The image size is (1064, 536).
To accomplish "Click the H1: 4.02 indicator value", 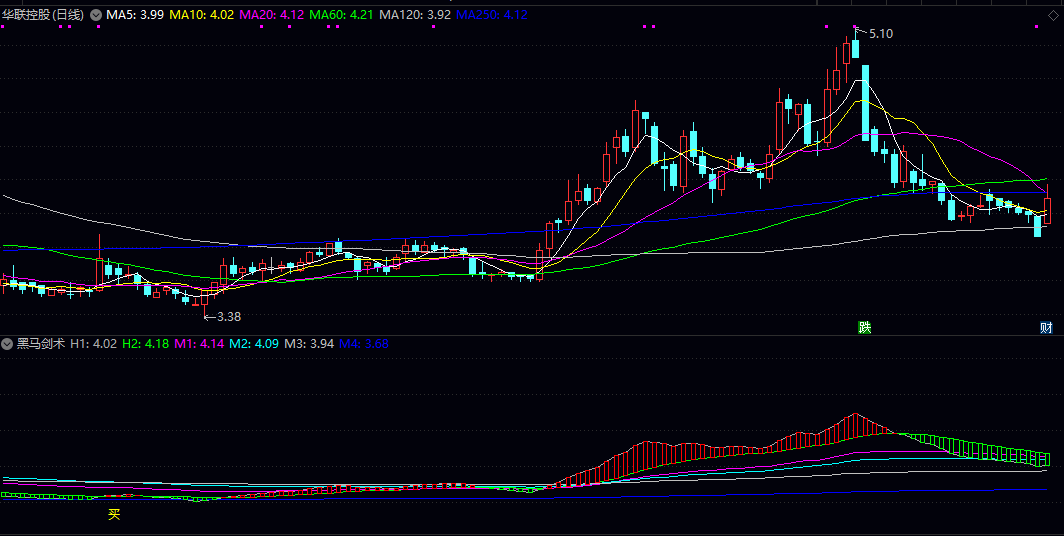I will click(93, 343).
